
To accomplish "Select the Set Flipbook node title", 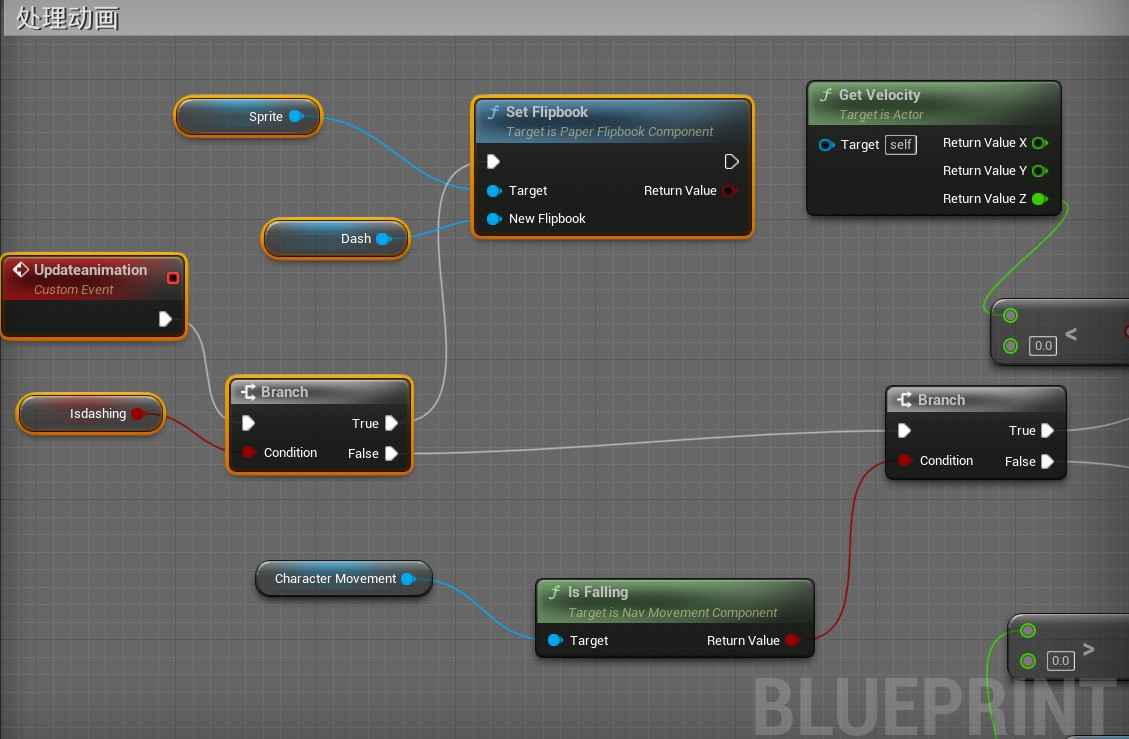I will [x=546, y=112].
